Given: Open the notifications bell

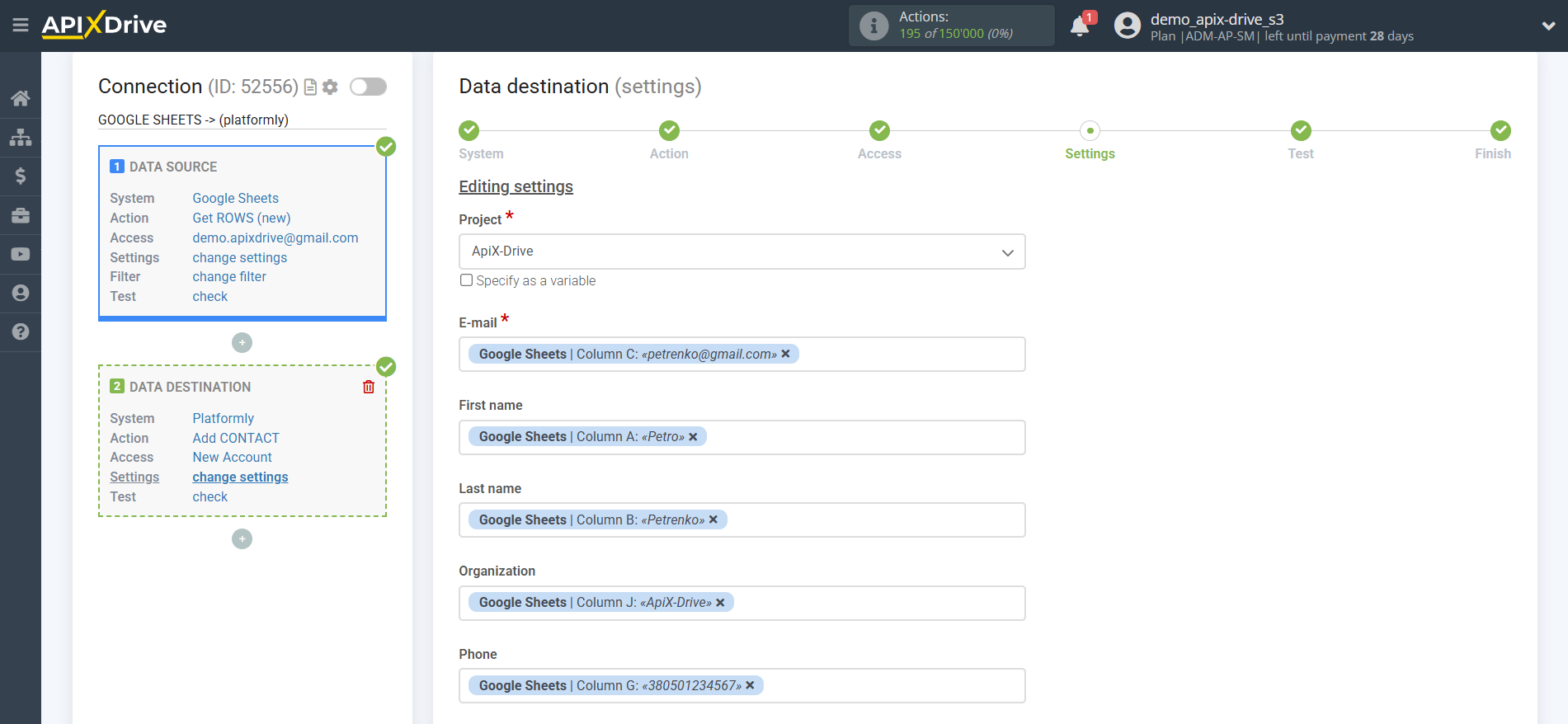Looking at the screenshot, I should (1080, 26).
